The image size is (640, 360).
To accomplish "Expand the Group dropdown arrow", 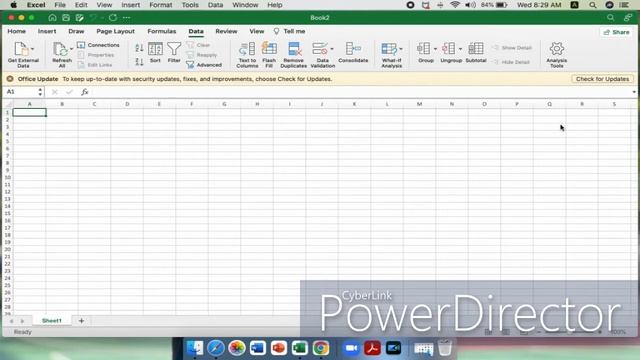I will coord(435,49).
